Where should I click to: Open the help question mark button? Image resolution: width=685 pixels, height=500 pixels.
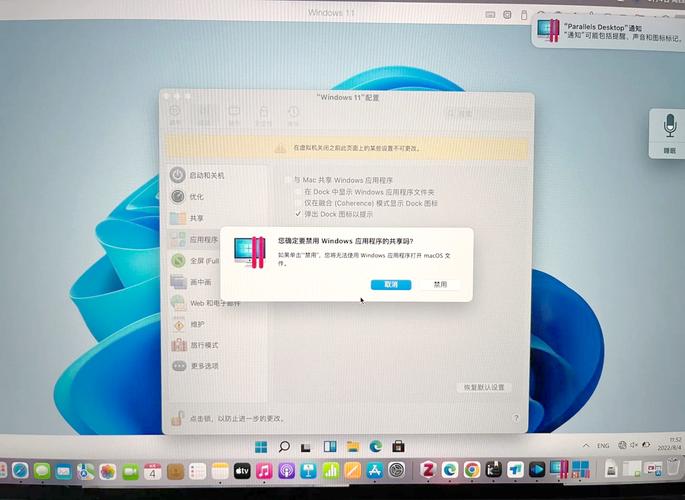click(x=515, y=418)
